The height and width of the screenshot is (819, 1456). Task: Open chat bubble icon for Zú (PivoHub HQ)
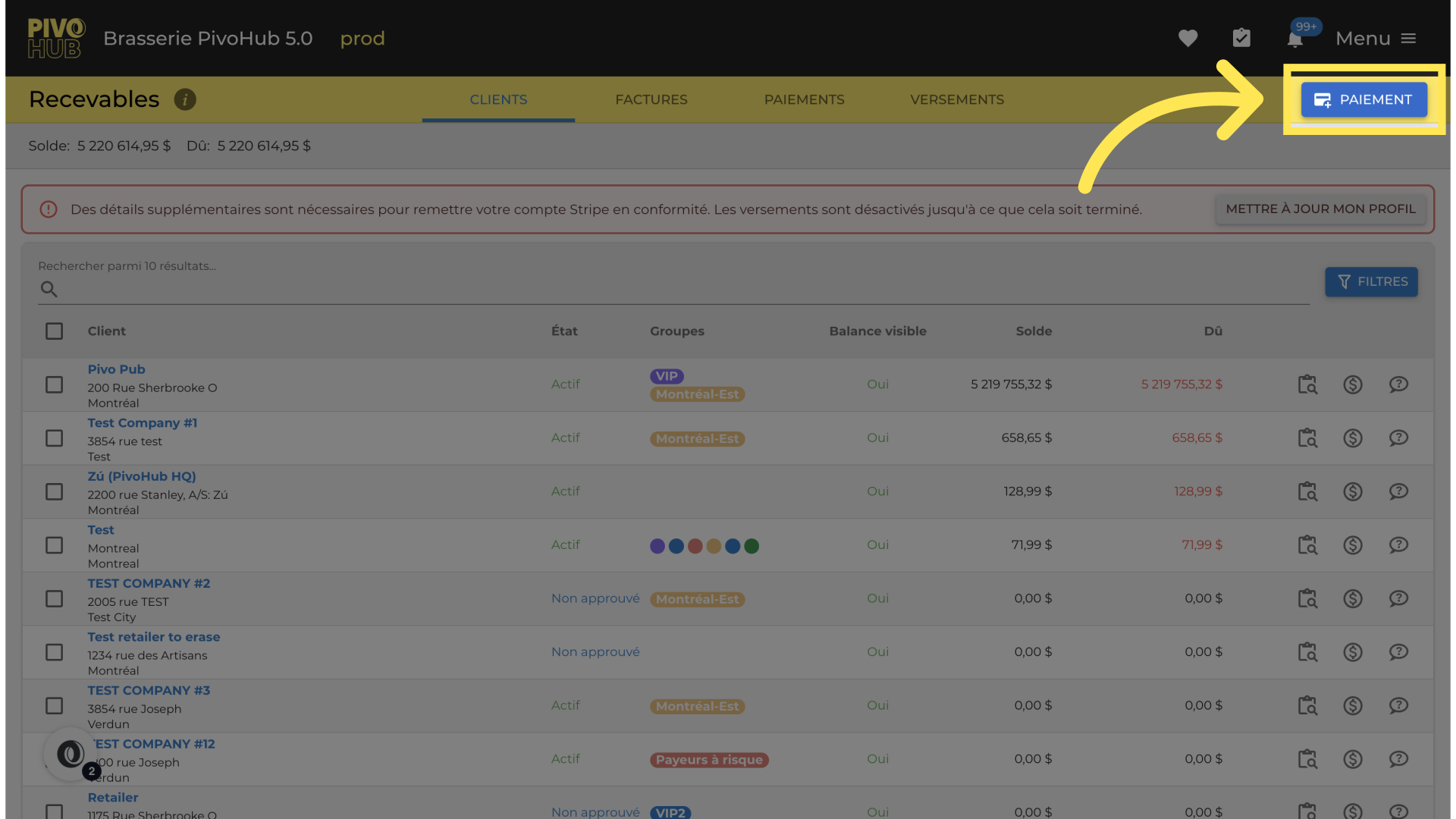pos(1398,491)
